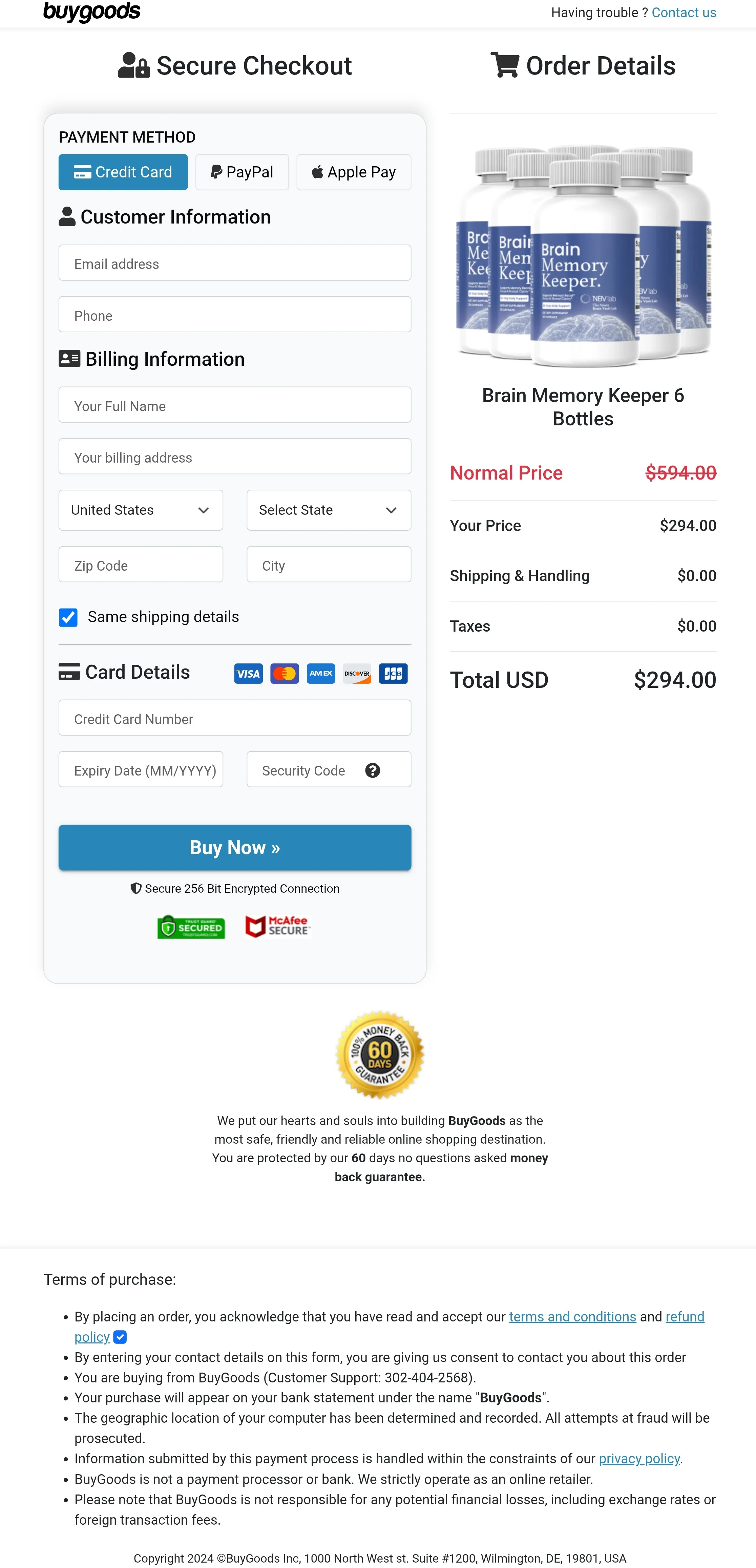Click the American Express icon

[320, 673]
